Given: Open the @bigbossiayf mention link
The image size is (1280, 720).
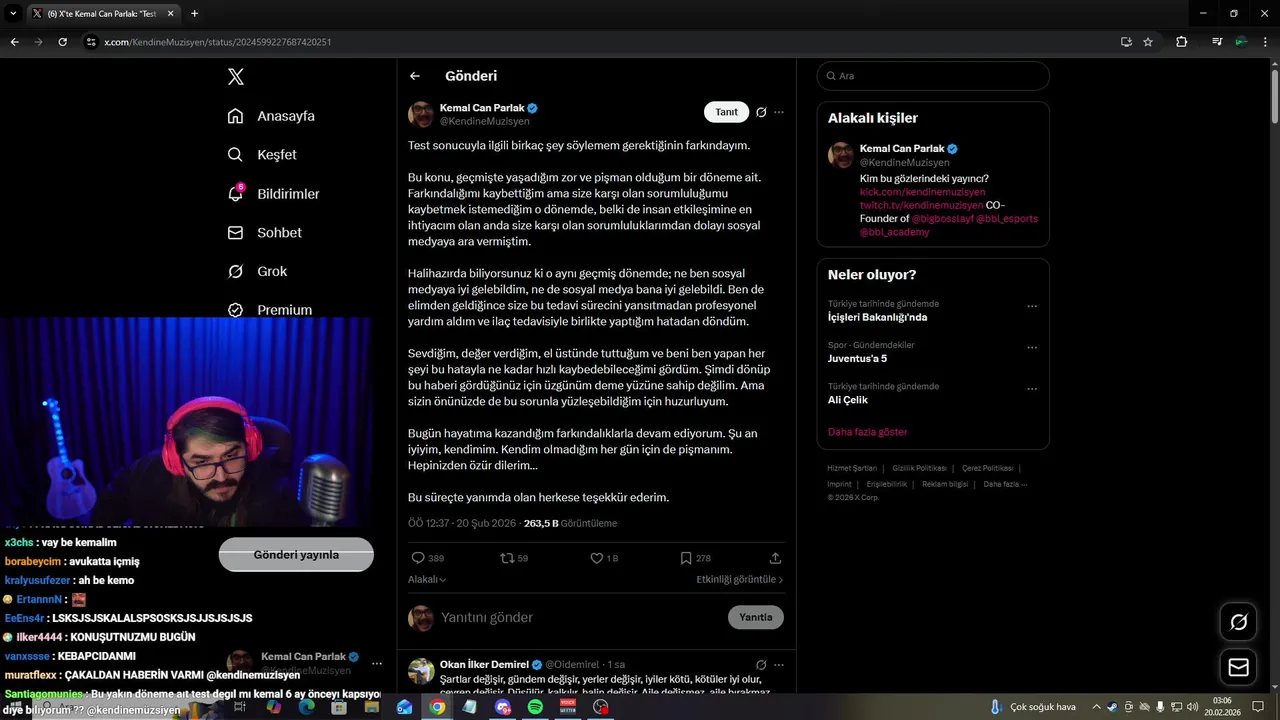Looking at the screenshot, I should (x=942, y=218).
